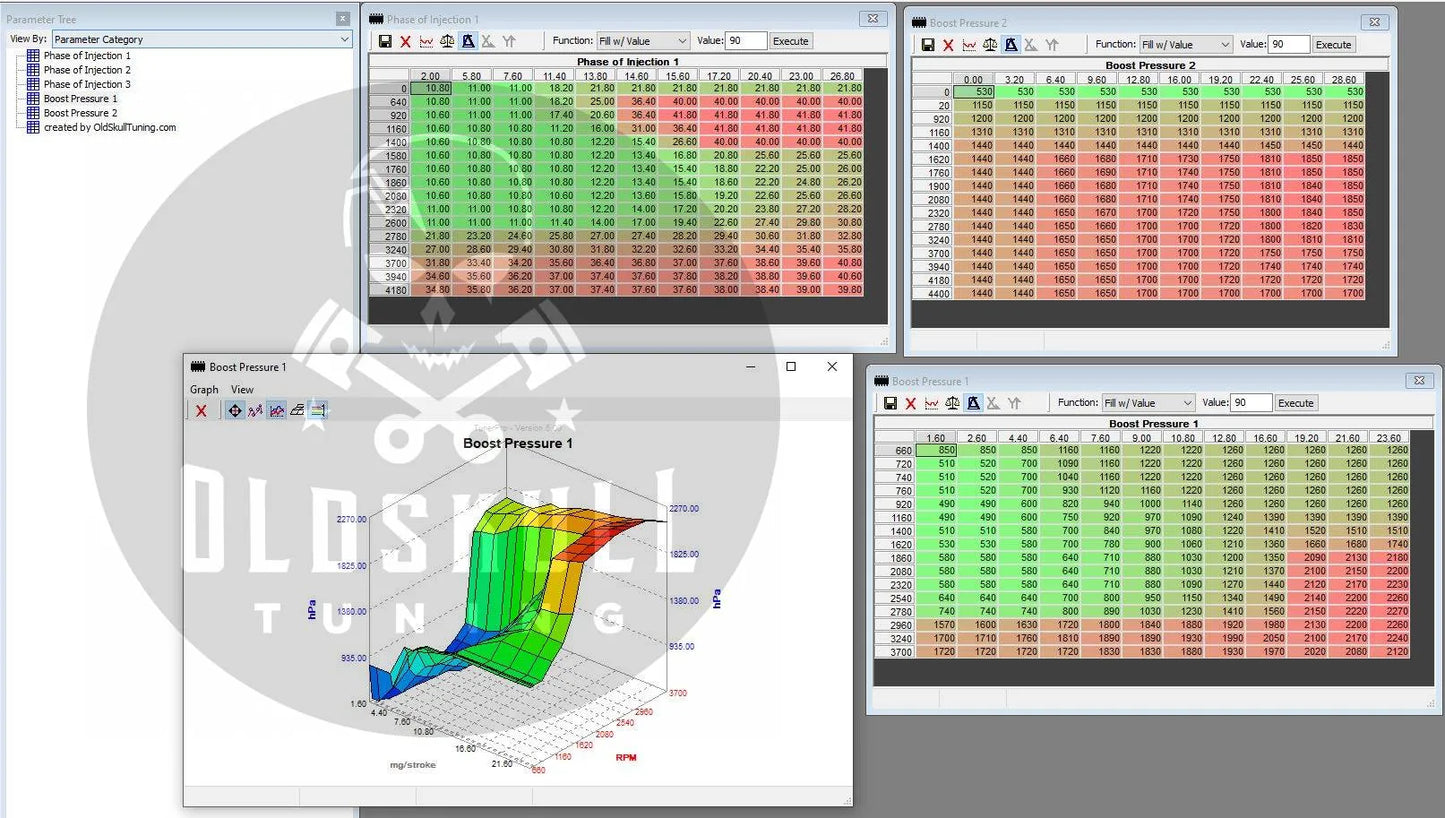
Task: Click wireframe surface icon in graph toolbar
Action: click(298, 410)
